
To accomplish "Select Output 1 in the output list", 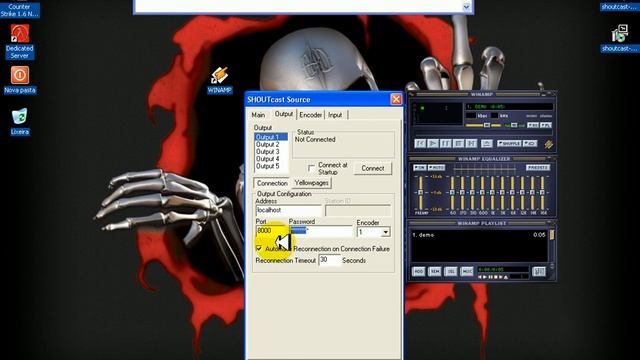I will pyautogui.click(x=271, y=137).
